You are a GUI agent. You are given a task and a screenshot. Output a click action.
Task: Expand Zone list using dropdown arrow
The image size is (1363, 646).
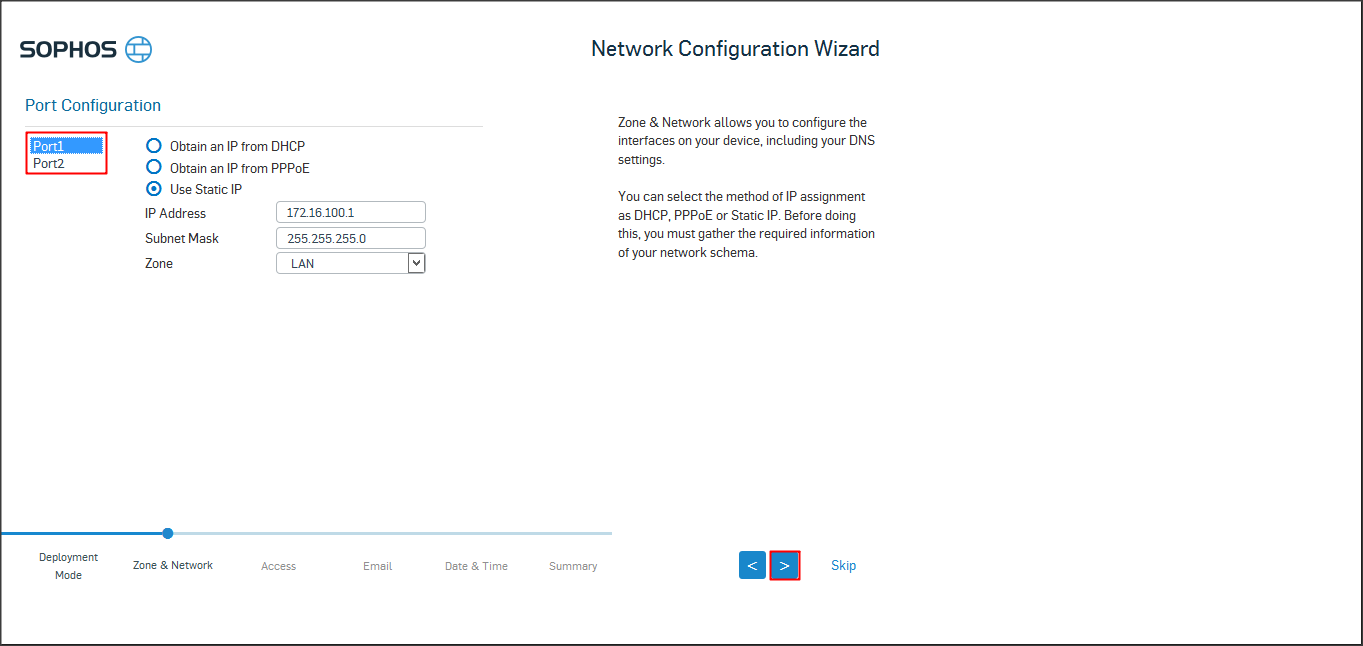(417, 263)
